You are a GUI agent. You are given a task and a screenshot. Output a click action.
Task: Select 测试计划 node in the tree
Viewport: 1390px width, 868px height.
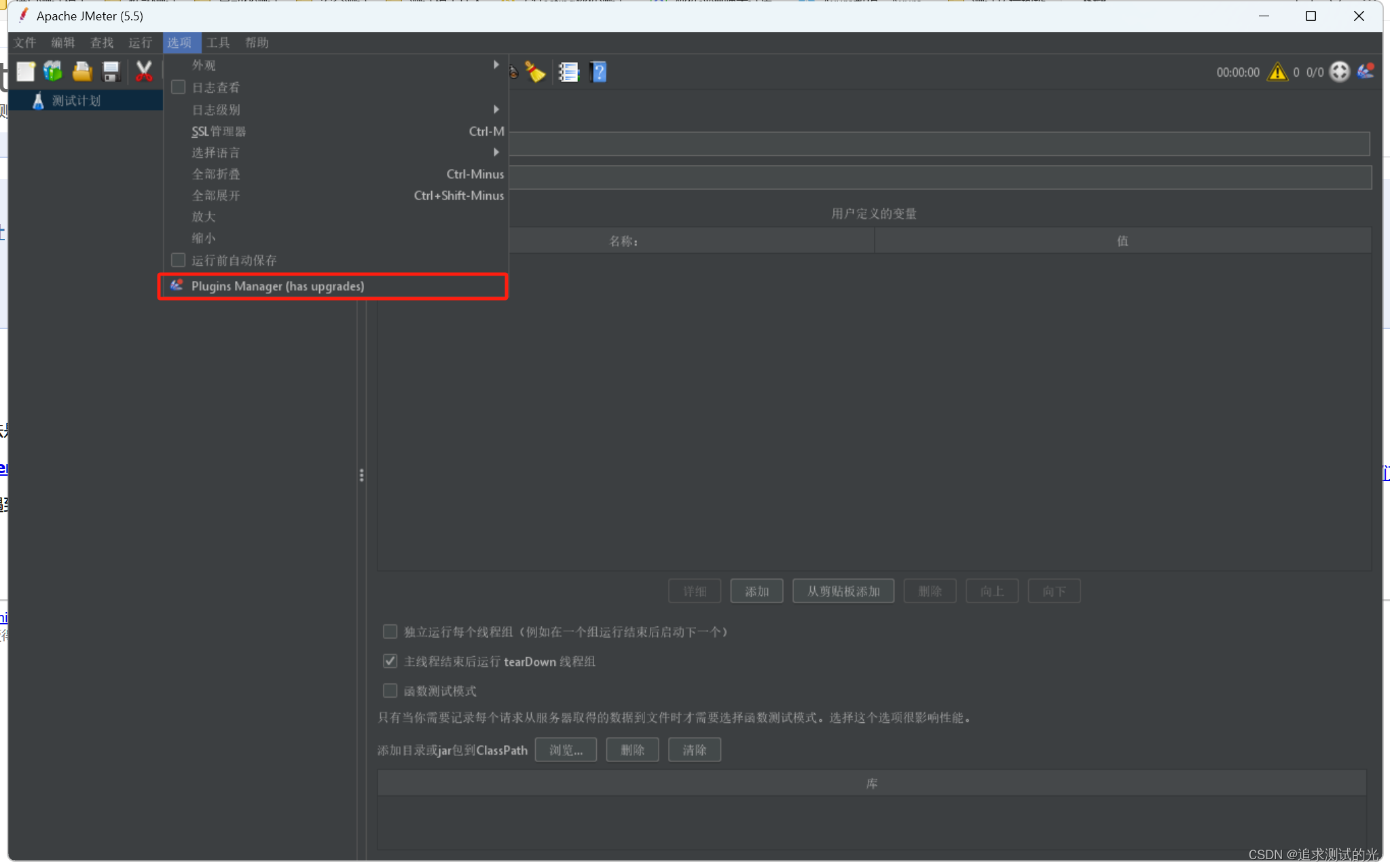click(76, 100)
